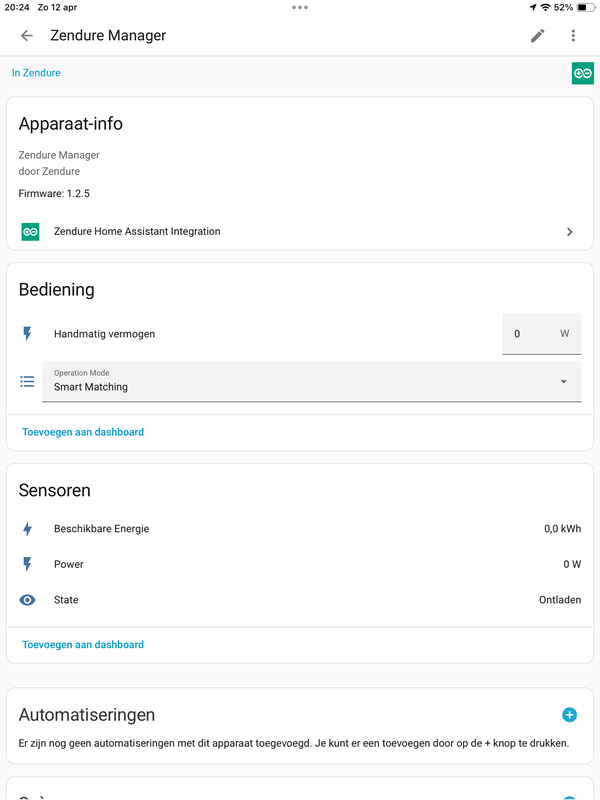The image size is (600, 800).
Task: Click the Handmatig vermogen label
Action: (105, 334)
